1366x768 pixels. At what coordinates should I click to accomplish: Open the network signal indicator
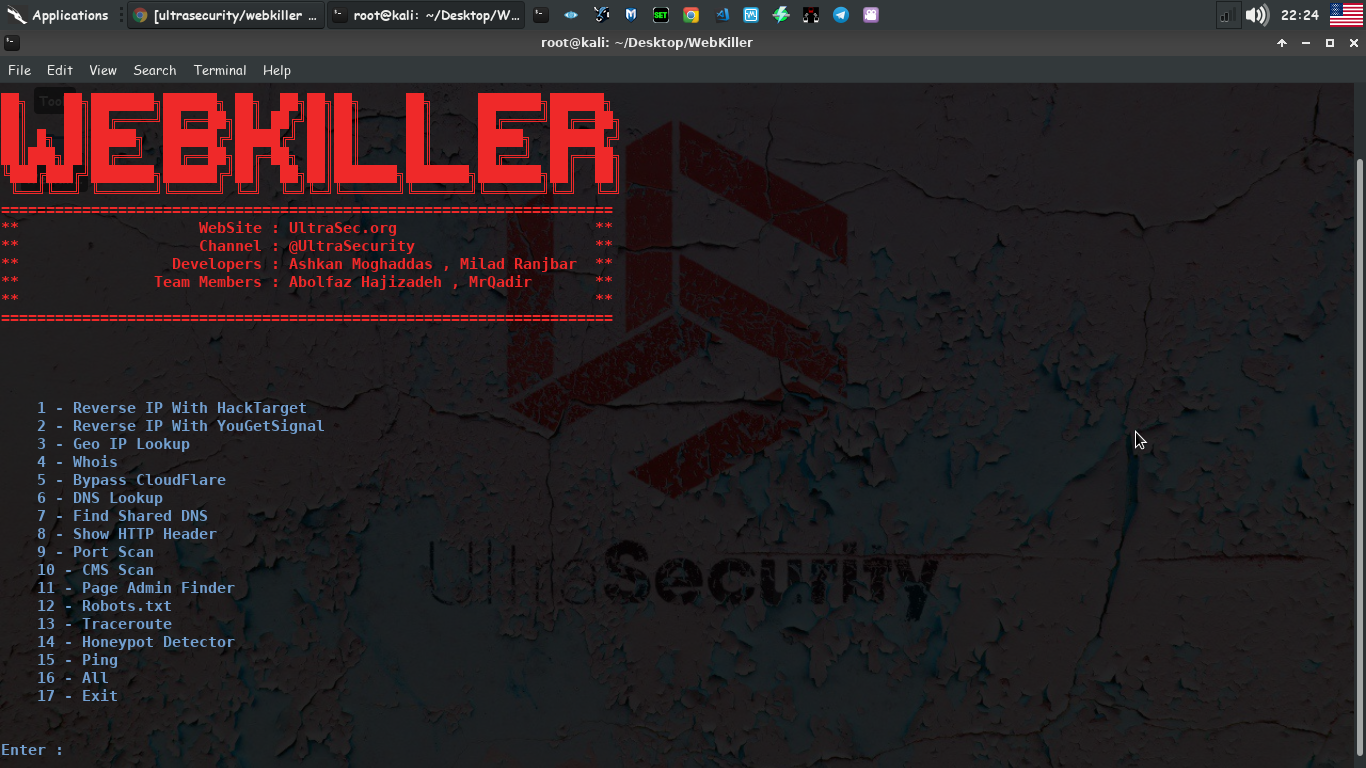1228,15
